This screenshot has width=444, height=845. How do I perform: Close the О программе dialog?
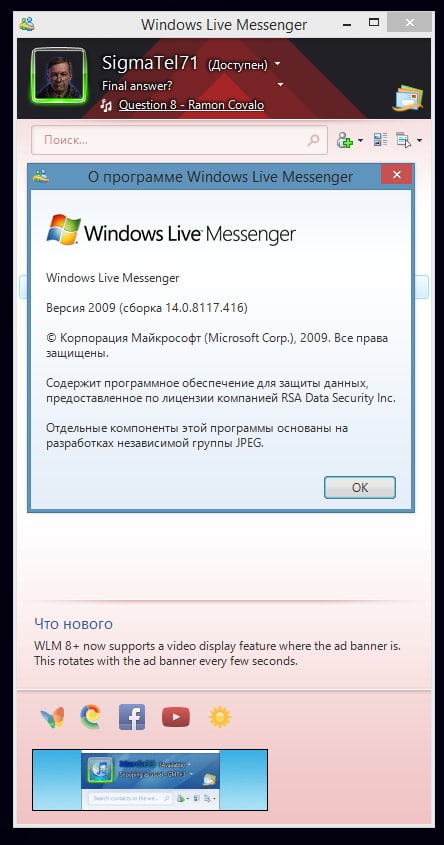397,175
